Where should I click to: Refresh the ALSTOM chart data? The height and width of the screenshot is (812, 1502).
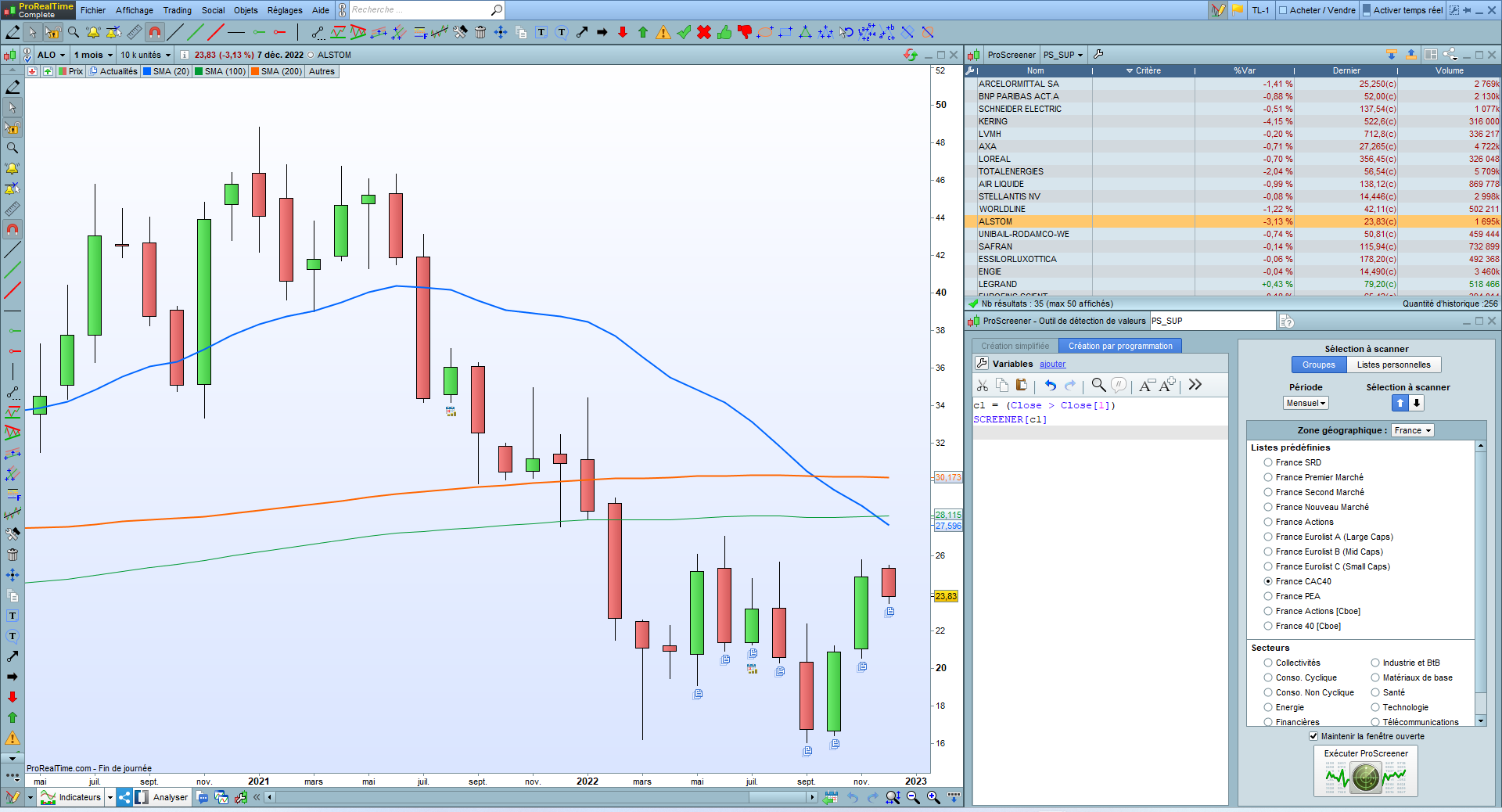pos(910,55)
